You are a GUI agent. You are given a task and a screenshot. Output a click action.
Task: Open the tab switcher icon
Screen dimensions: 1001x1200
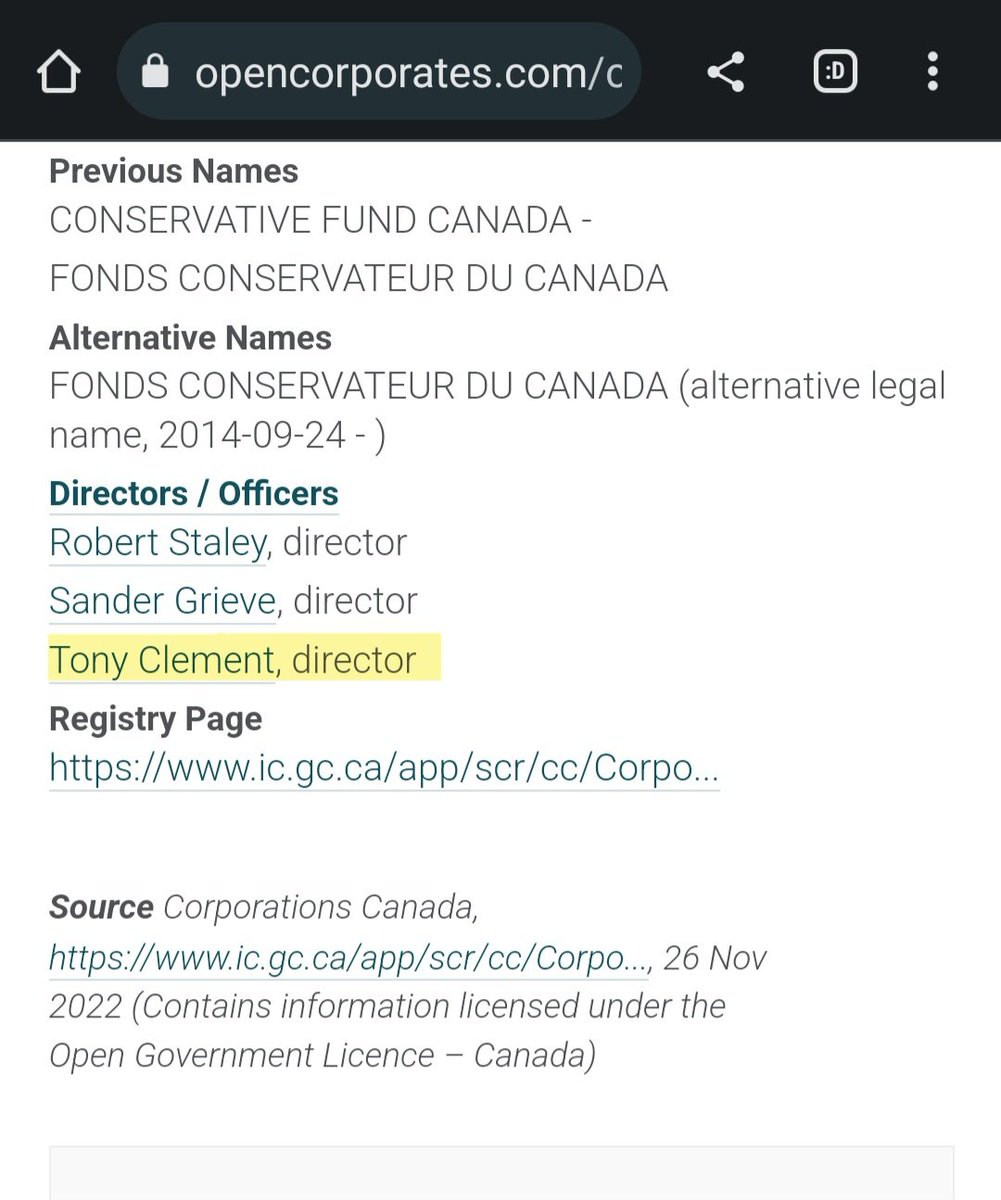pos(834,73)
